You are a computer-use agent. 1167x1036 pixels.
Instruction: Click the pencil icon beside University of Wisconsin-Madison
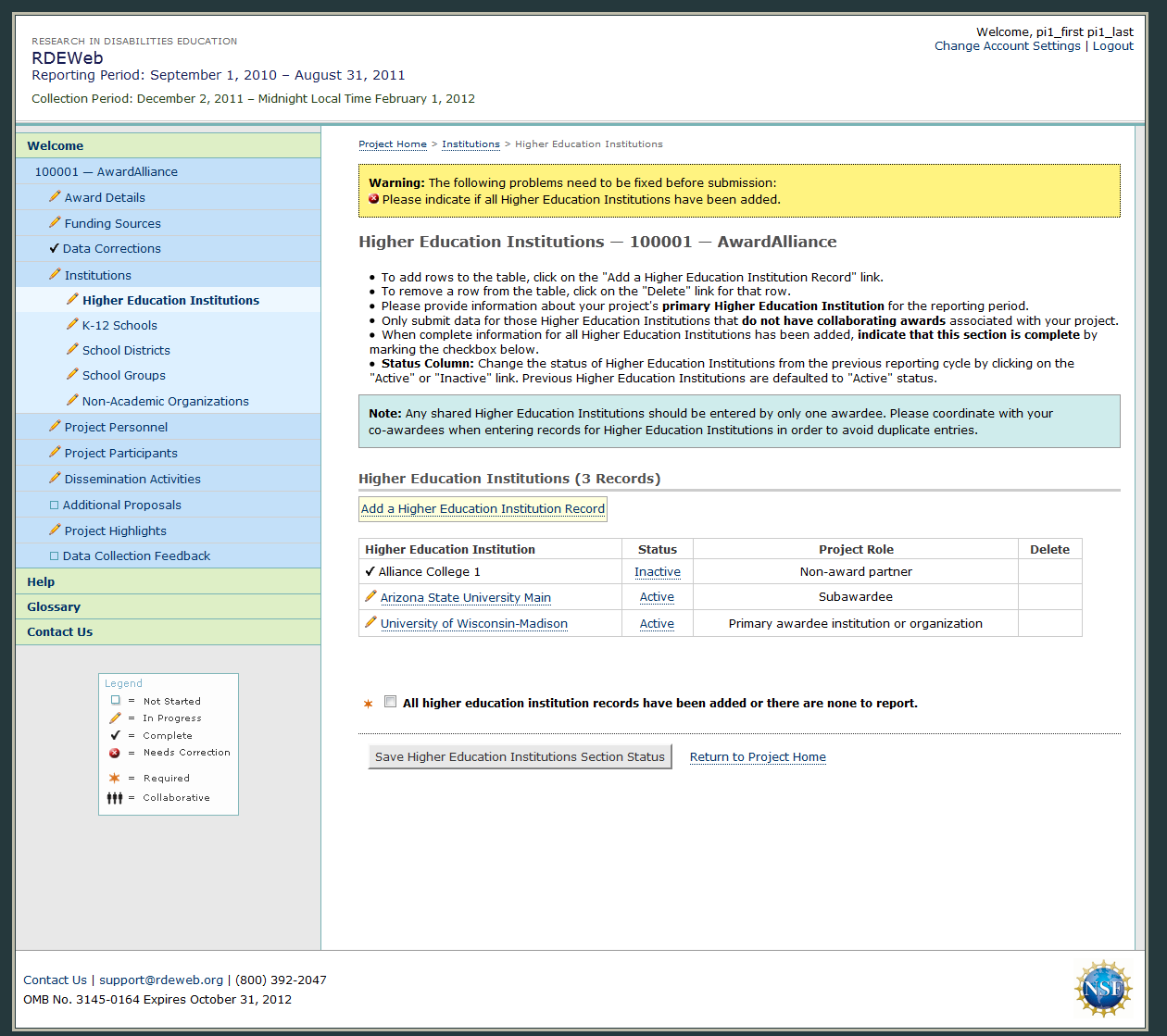point(370,623)
